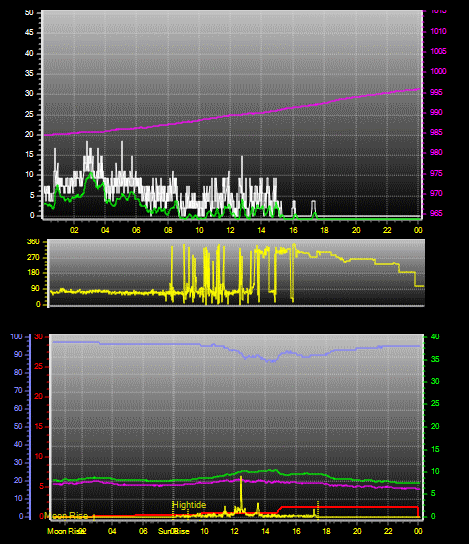Click top chart's 16 hour axis label
Screen dimensions: 469x544
pos(293,230)
